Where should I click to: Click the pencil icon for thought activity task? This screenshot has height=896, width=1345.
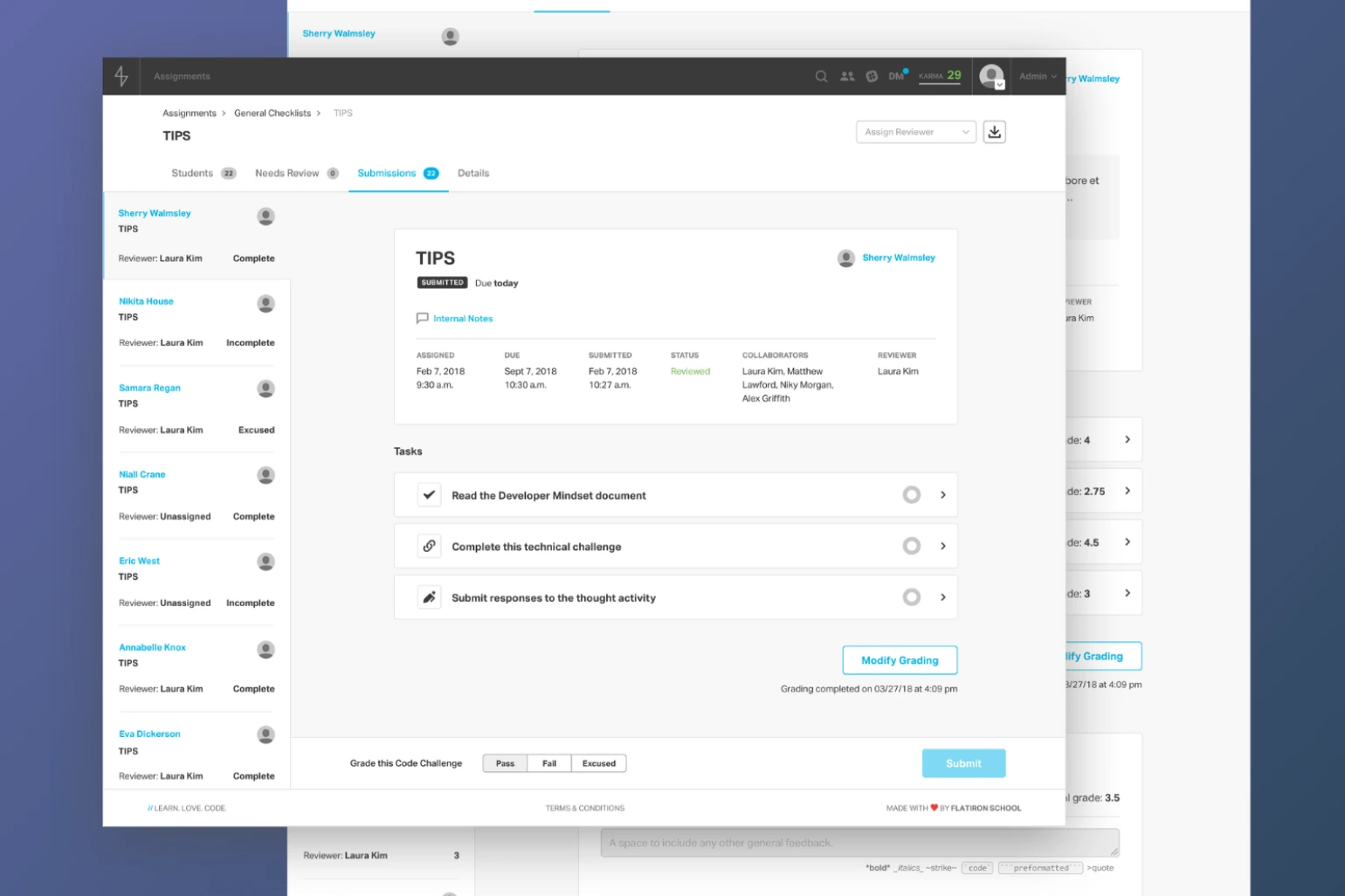pos(429,597)
